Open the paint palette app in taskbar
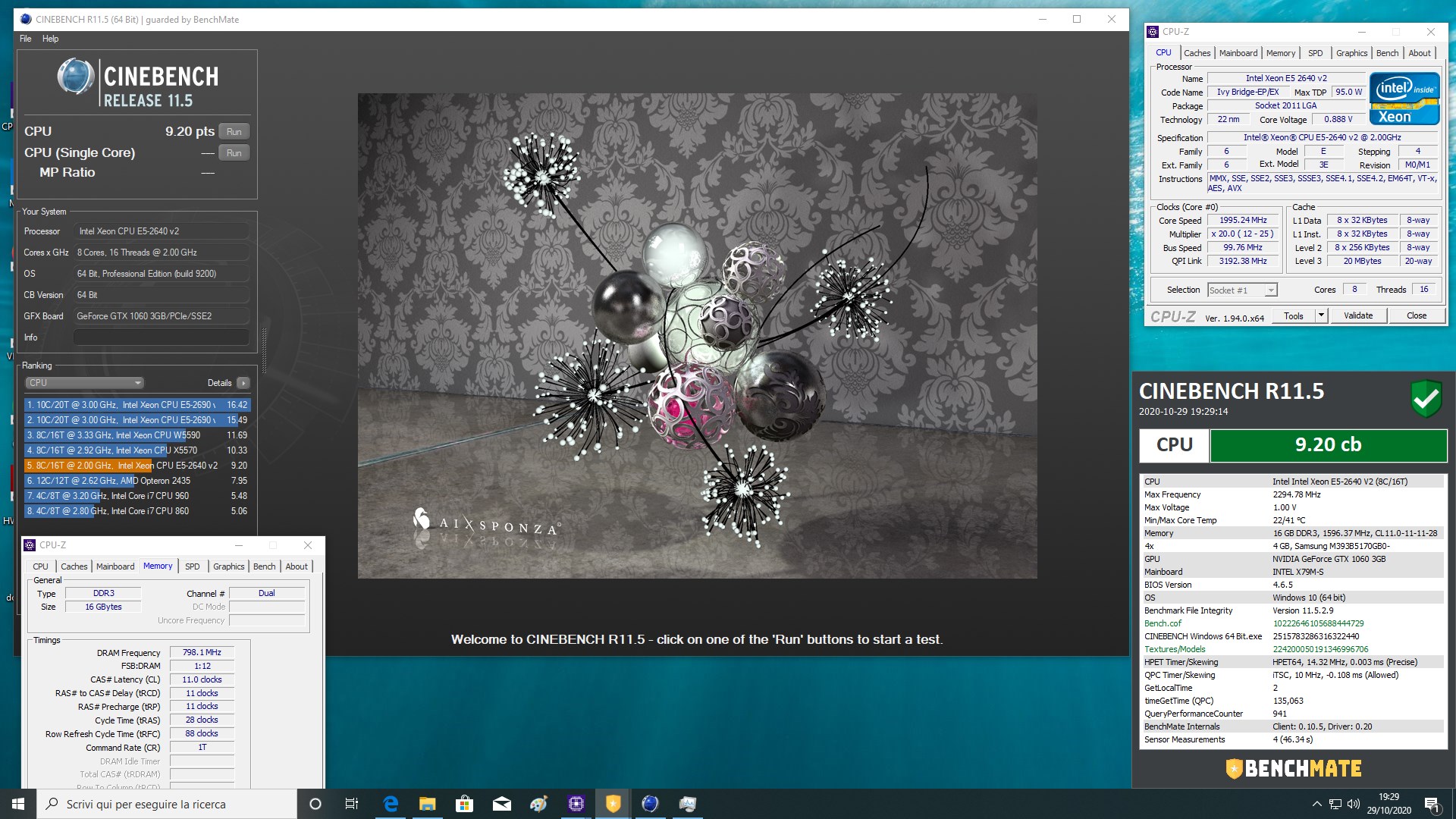 click(x=538, y=804)
